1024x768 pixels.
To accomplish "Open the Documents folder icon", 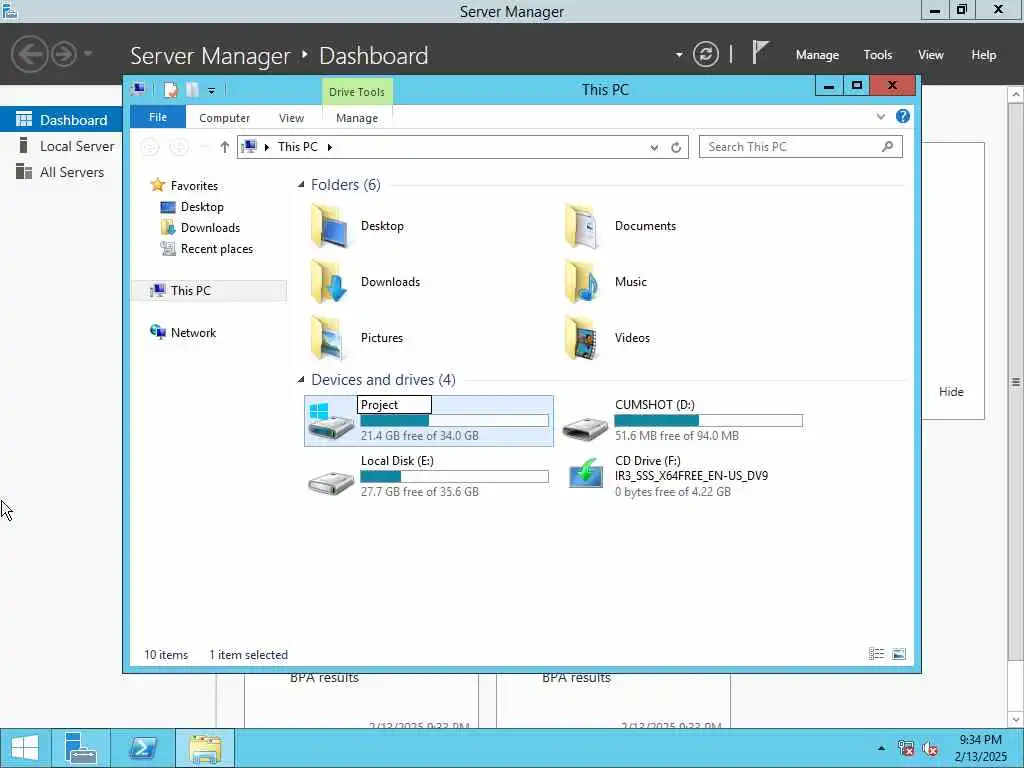I will pos(582,226).
